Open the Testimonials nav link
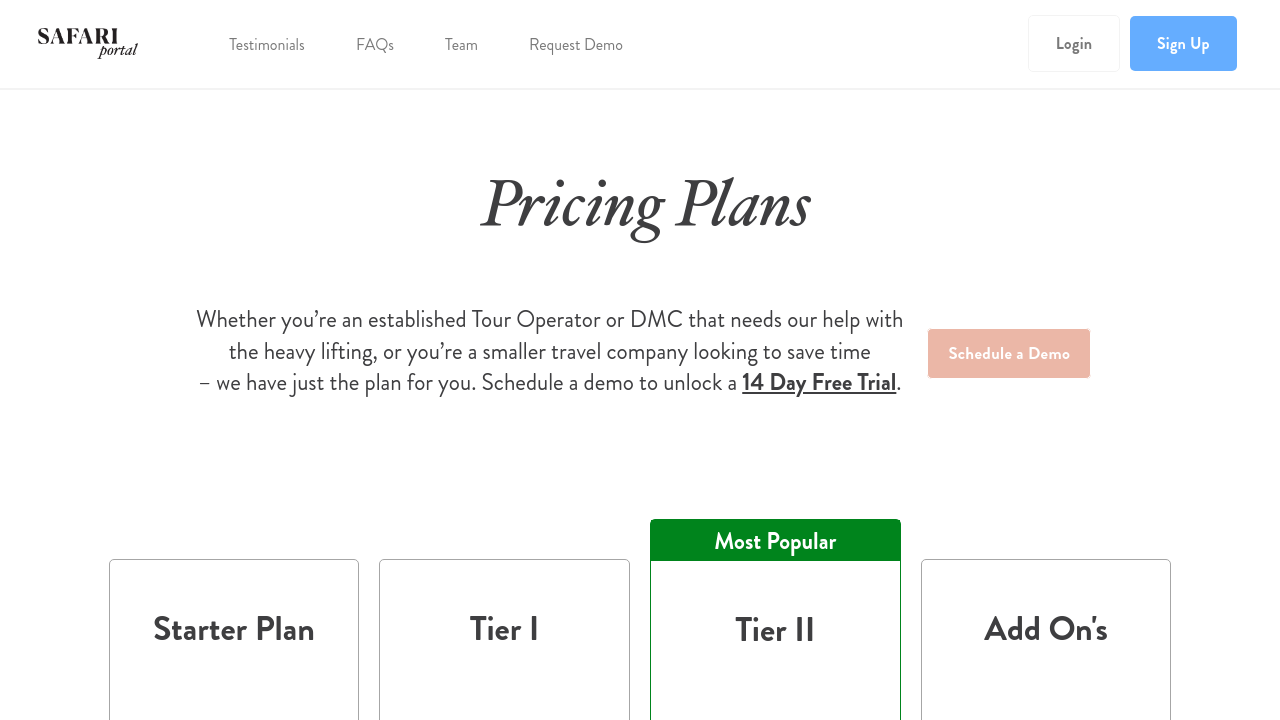The height and width of the screenshot is (720, 1280). pos(267,45)
